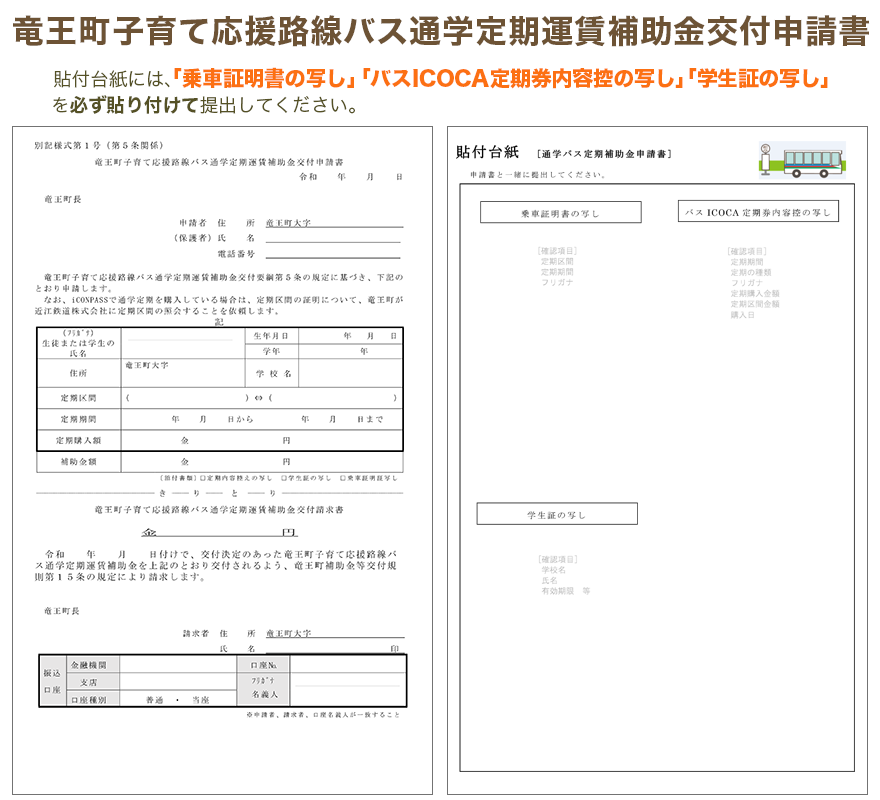Click the き り と り cut line
This screenshot has width=880, height=800.
click(x=219, y=493)
